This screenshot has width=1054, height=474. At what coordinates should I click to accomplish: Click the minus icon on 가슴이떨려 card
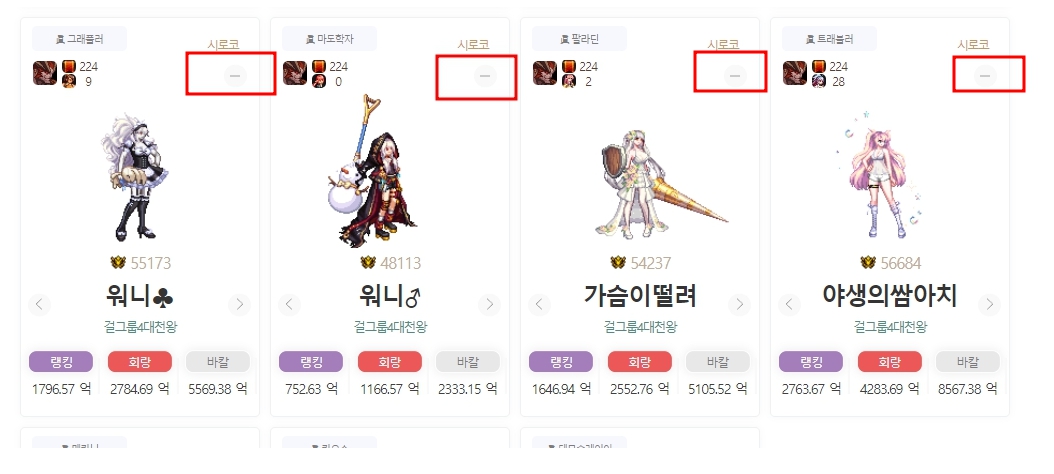pyautogui.click(x=735, y=75)
